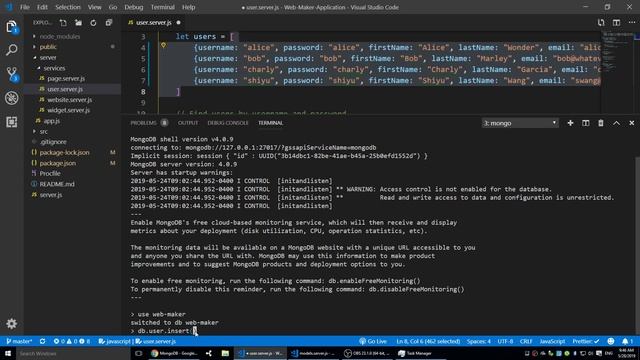
Task: Synchronize changes in the status bar
Action: [x=42, y=341]
